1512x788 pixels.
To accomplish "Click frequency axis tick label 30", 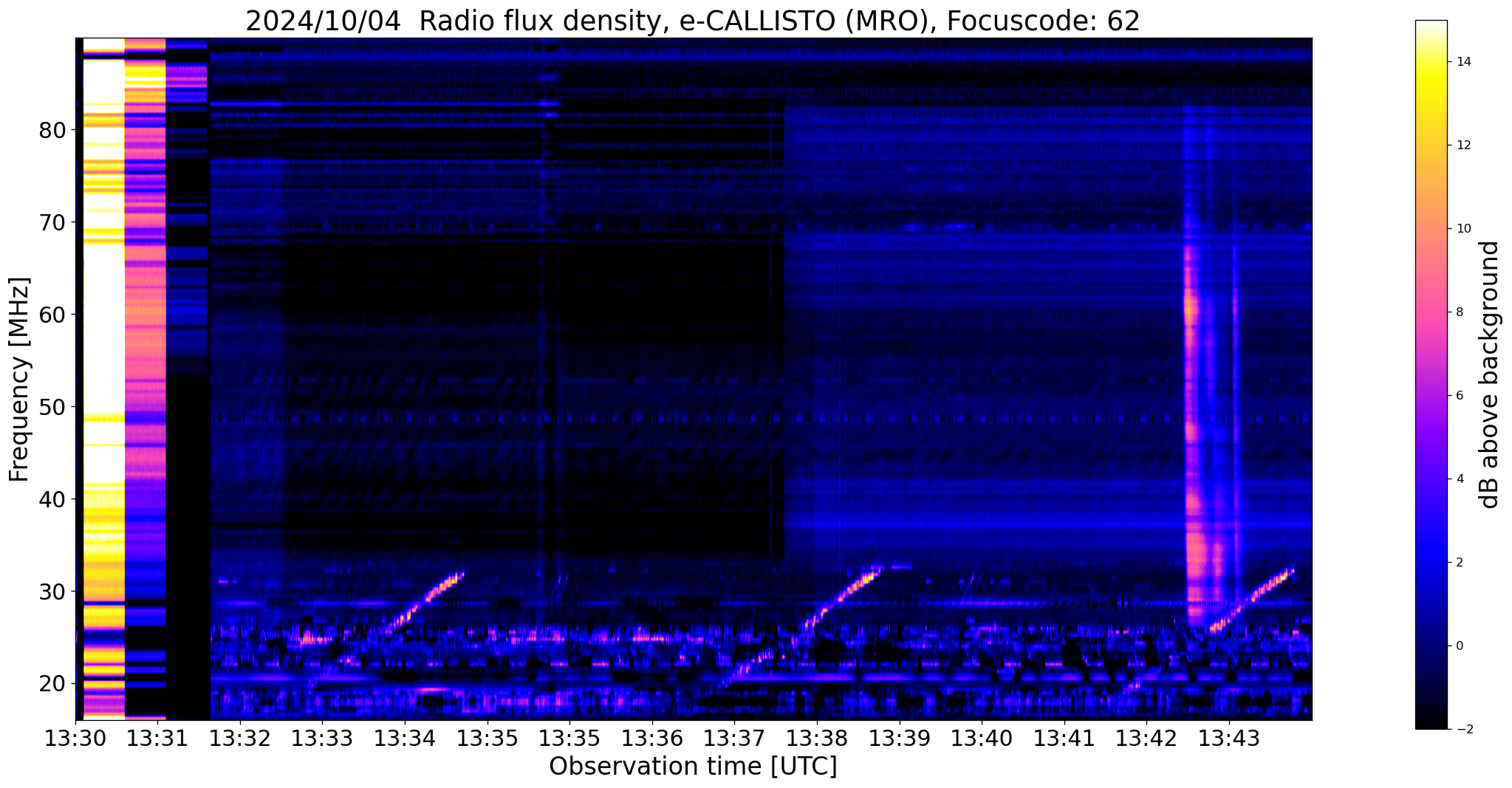I will 53,592.
